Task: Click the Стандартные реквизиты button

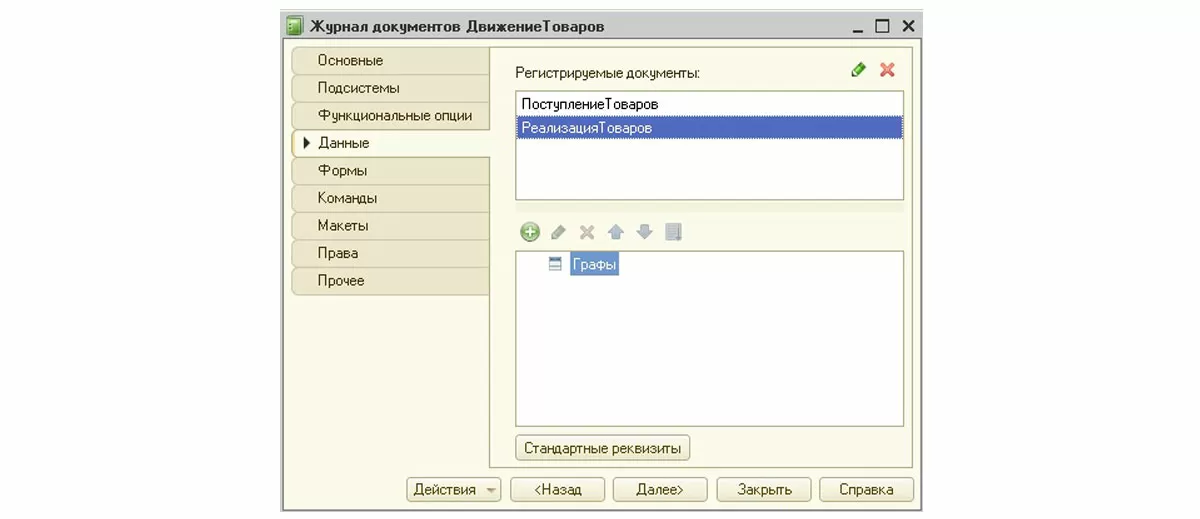Action: pos(602,448)
